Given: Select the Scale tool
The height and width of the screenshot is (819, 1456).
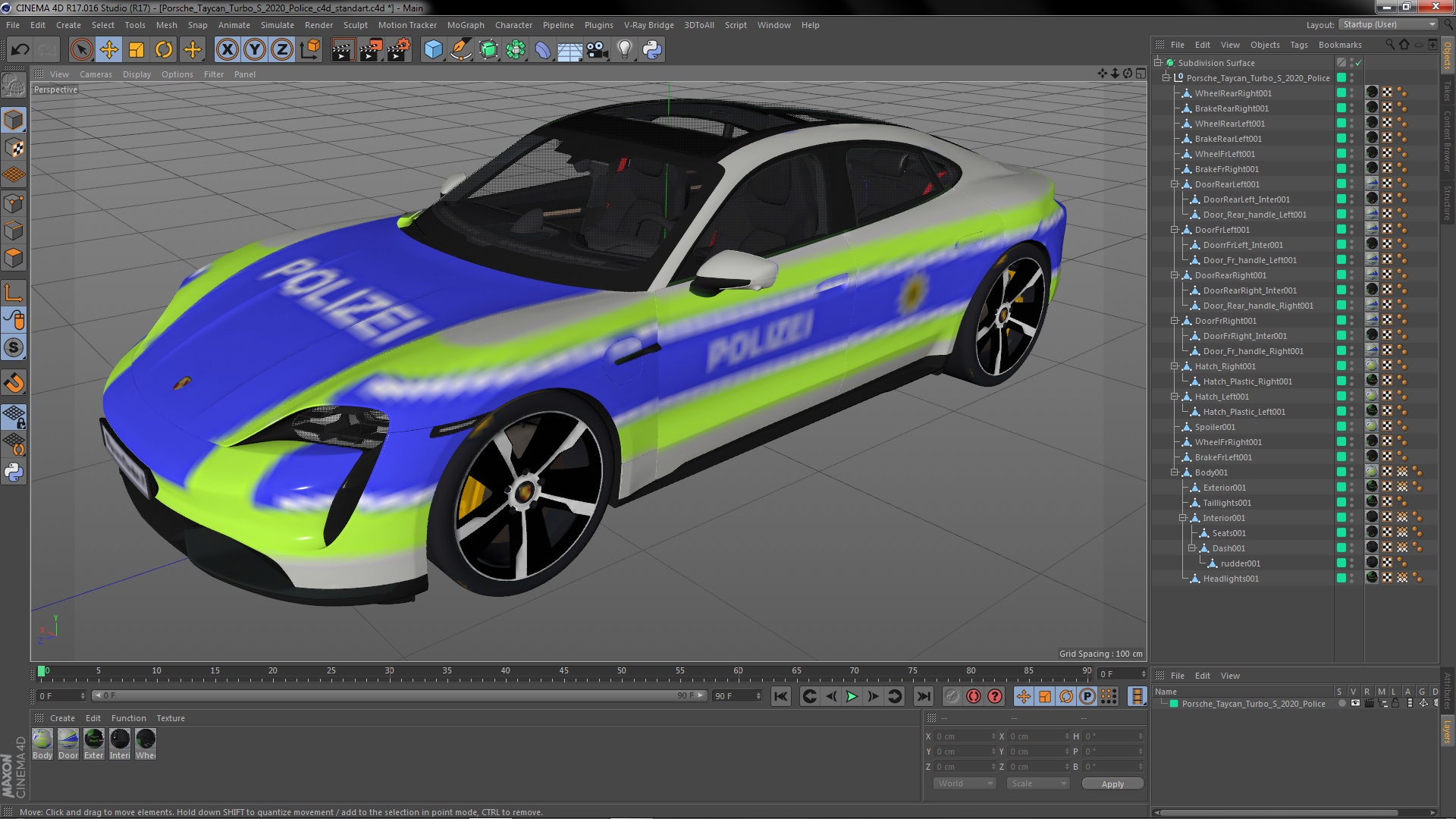Looking at the screenshot, I should (x=136, y=50).
